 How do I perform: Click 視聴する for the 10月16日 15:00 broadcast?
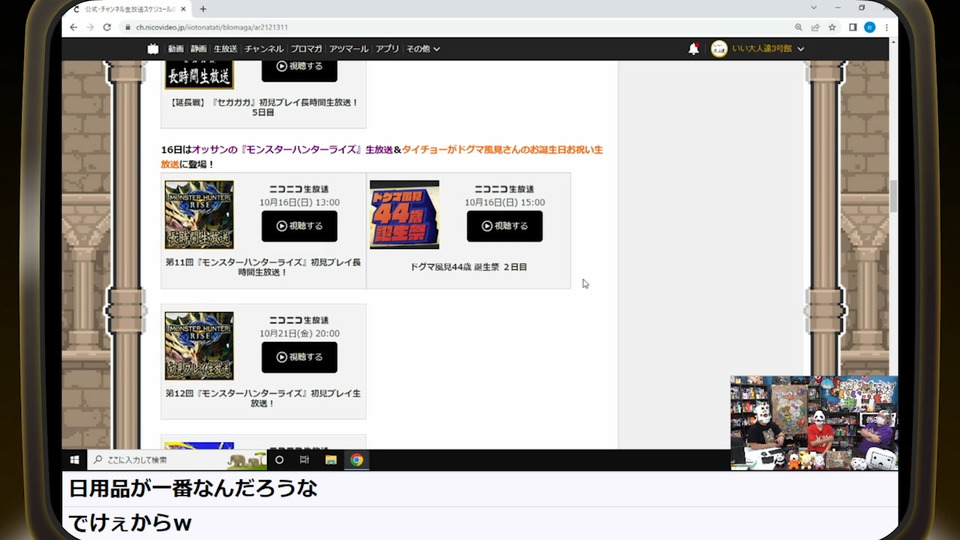(504, 226)
